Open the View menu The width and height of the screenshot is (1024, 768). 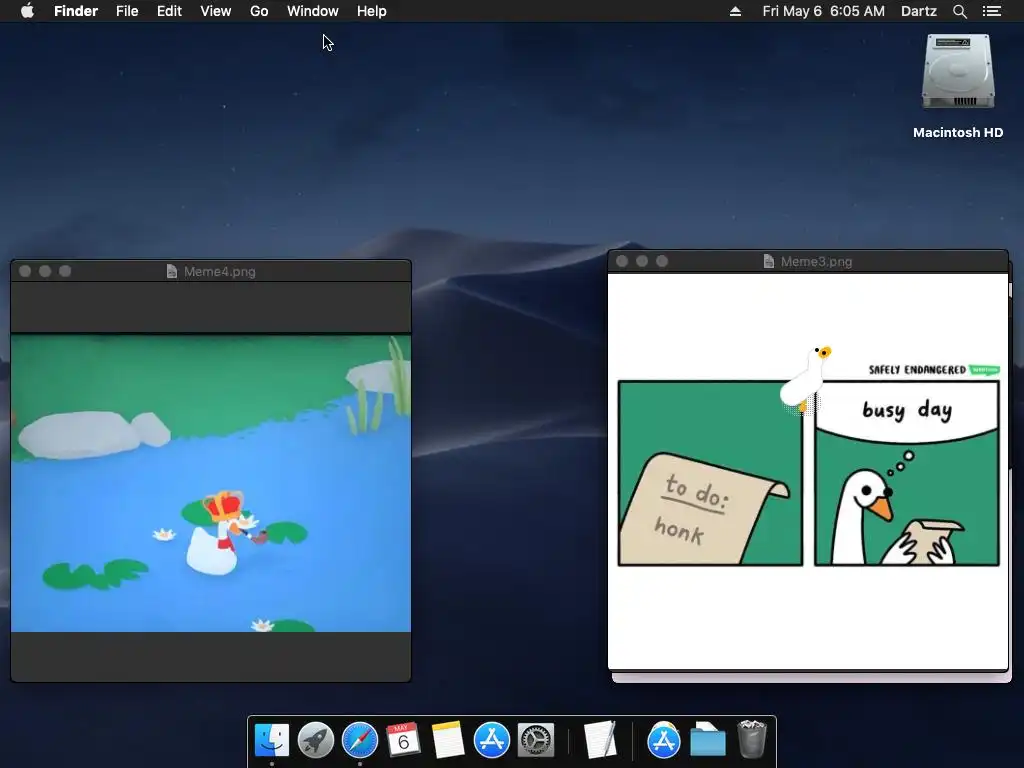(216, 11)
